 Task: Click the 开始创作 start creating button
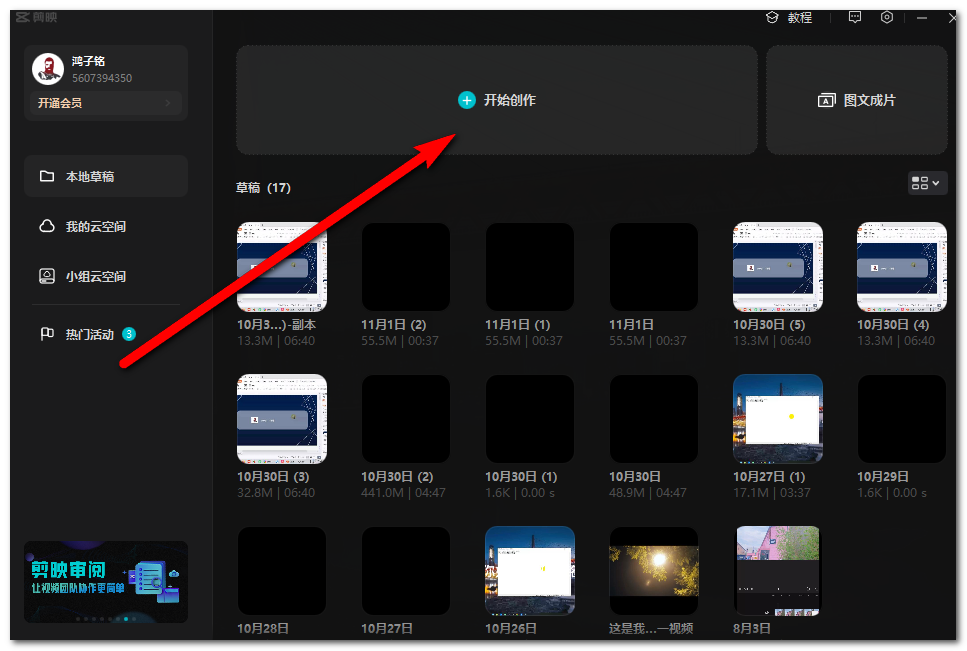point(496,100)
